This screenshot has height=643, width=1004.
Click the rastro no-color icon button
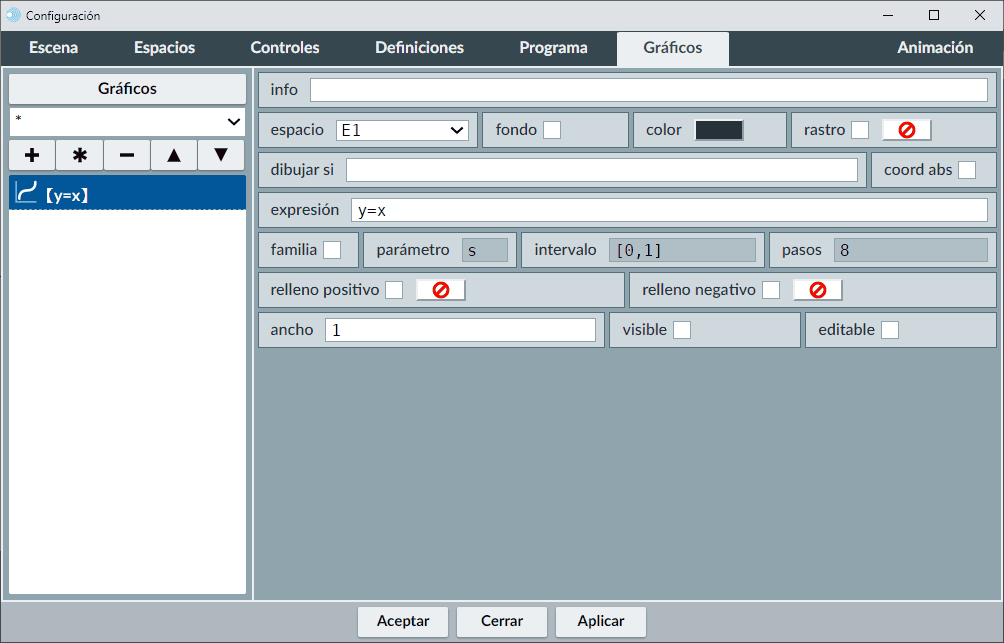[x=906, y=130]
